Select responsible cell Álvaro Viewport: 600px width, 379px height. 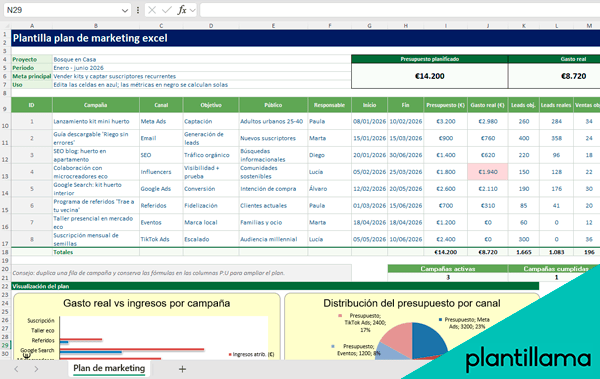click(329, 189)
